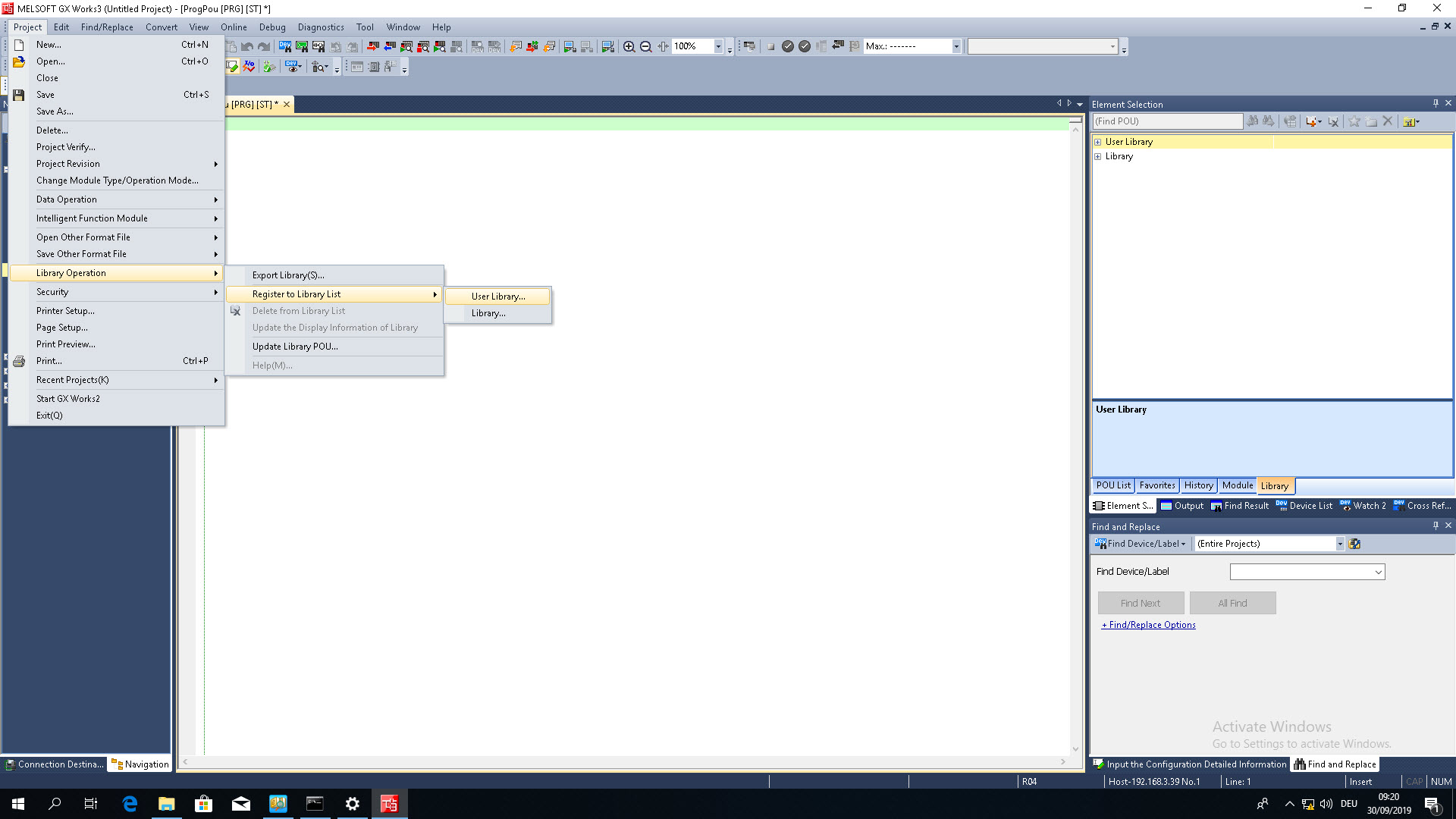Click the Zoom Out magnifier toolbar icon
The height and width of the screenshot is (819, 1456).
click(646, 47)
